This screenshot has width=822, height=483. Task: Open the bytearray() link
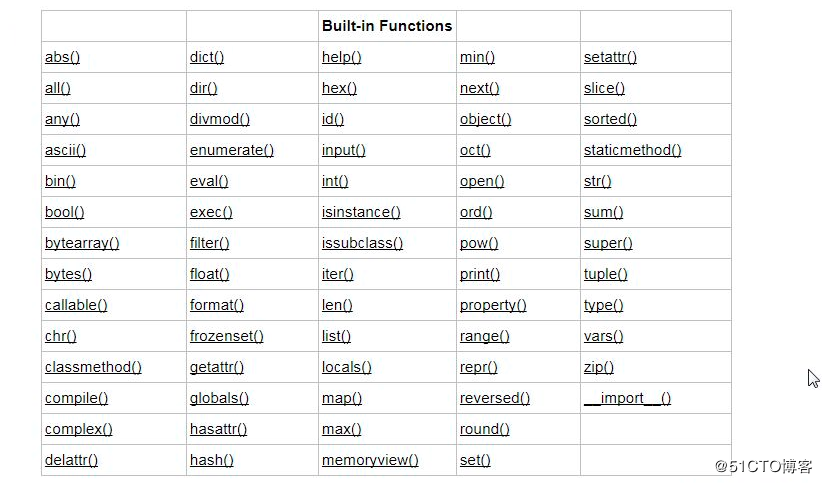point(82,243)
